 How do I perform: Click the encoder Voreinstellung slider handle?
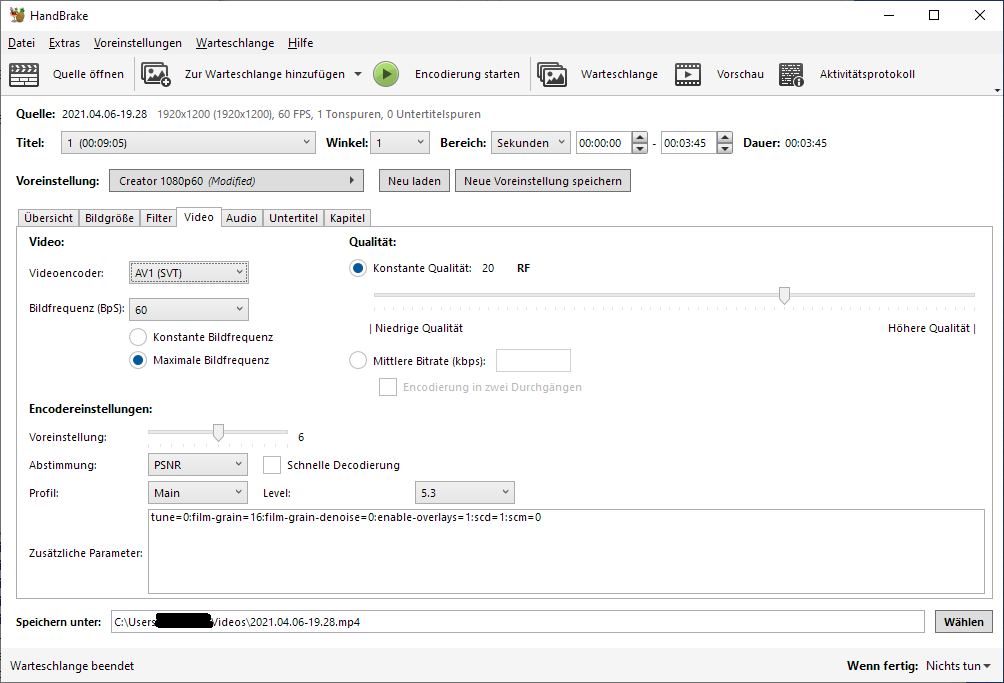tap(218, 433)
